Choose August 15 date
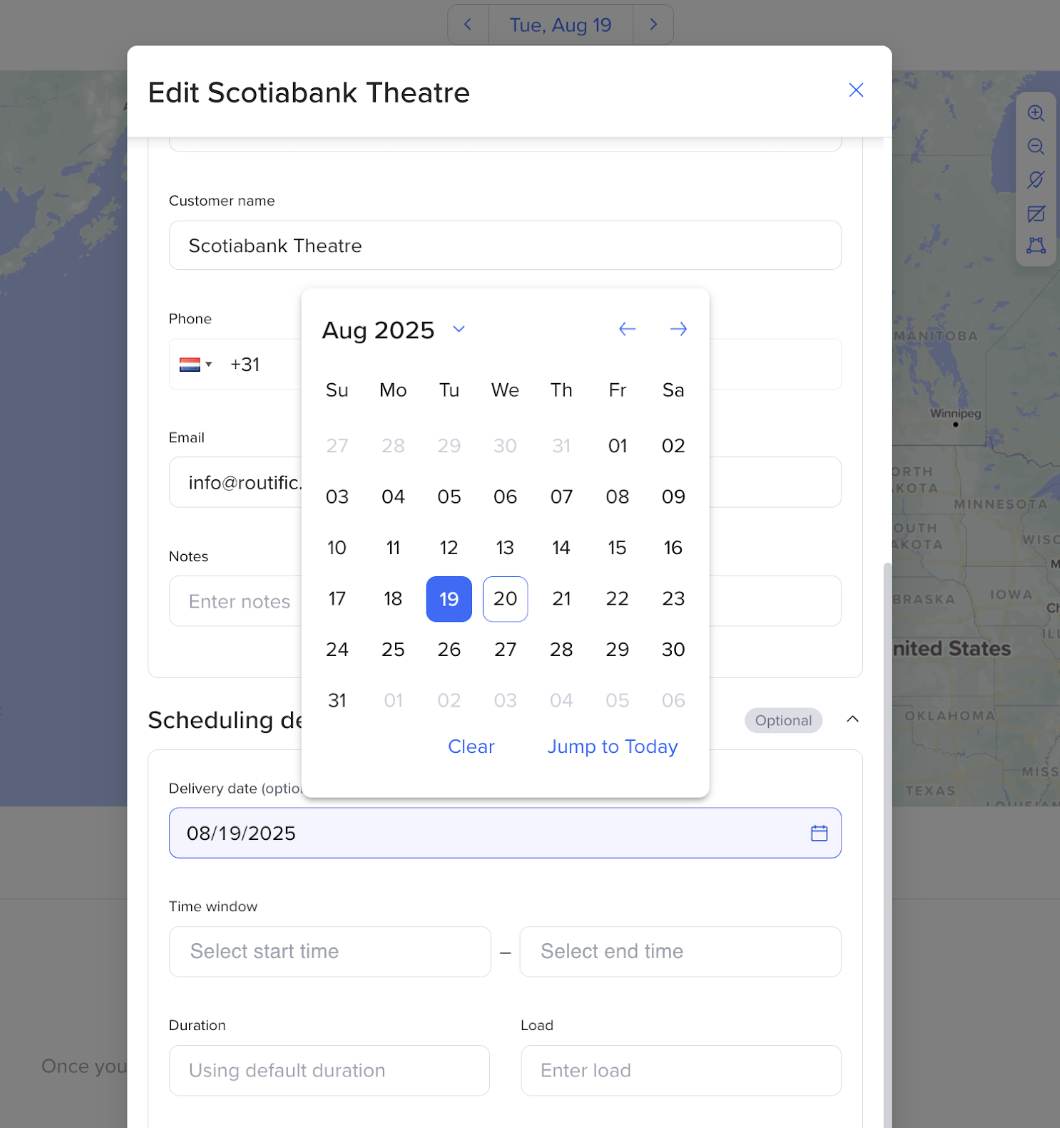1060x1128 pixels. 617,548
